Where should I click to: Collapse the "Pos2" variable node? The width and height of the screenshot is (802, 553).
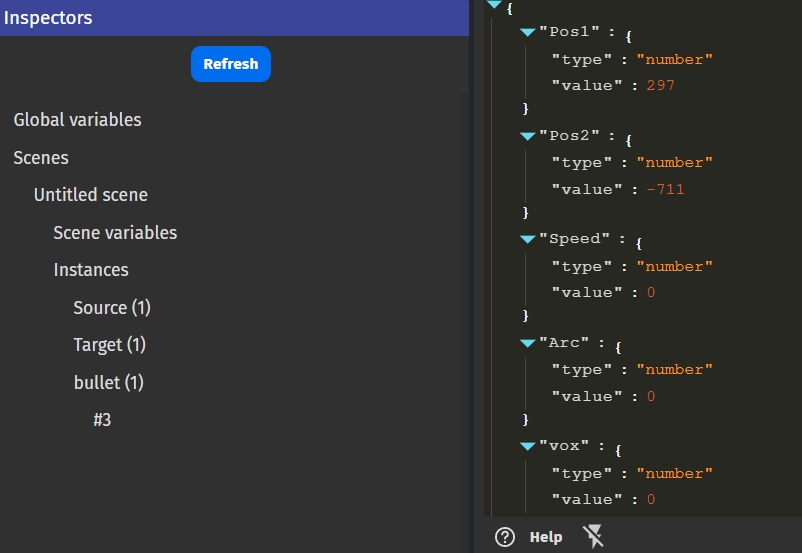click(x=527, y=136)
